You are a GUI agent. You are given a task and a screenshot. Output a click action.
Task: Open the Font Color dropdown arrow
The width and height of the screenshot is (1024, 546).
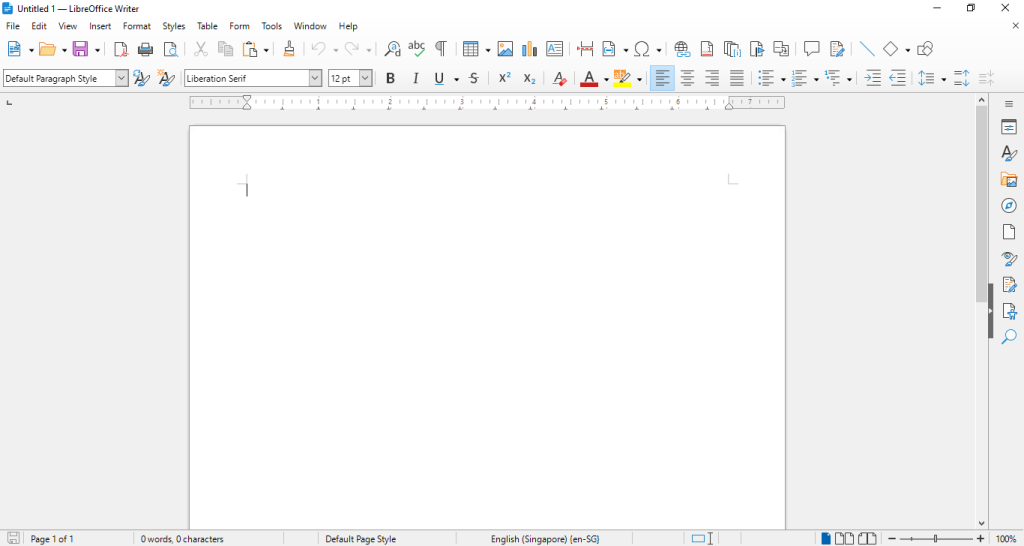tap(606, 80)
